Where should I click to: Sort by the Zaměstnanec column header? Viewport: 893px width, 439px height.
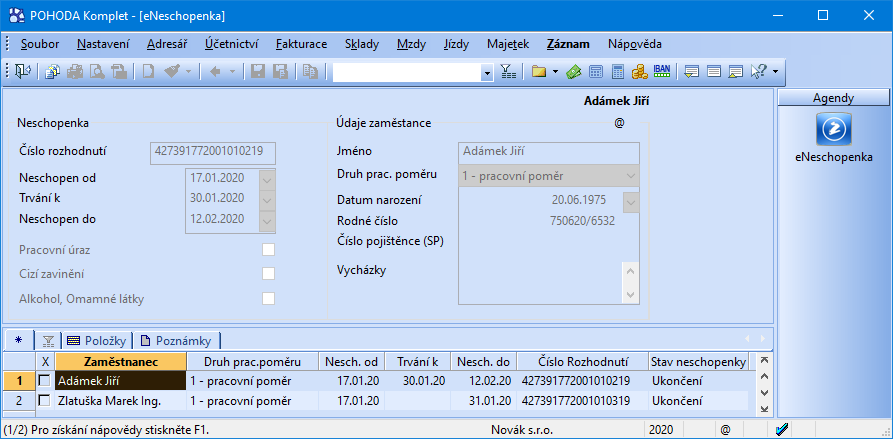tap(120, 362)
